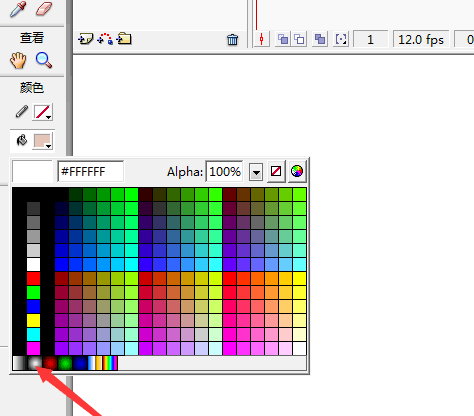Open the system color picker wheel

(297, 172)
